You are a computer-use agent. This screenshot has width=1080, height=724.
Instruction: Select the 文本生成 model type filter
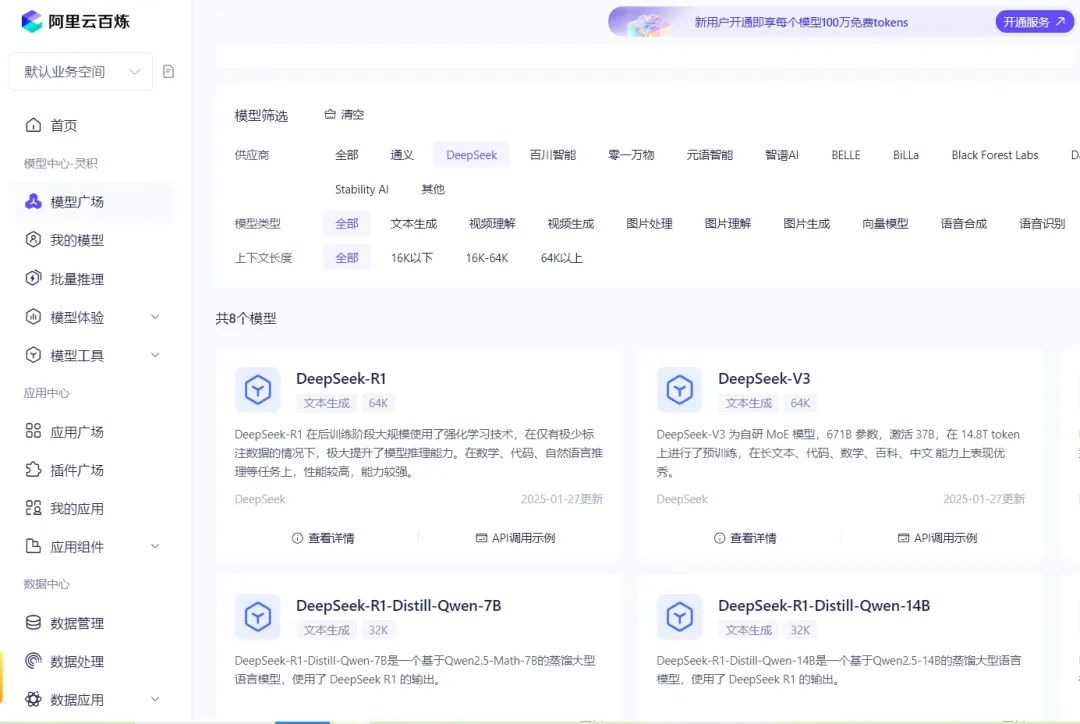(x=413, y=223)
